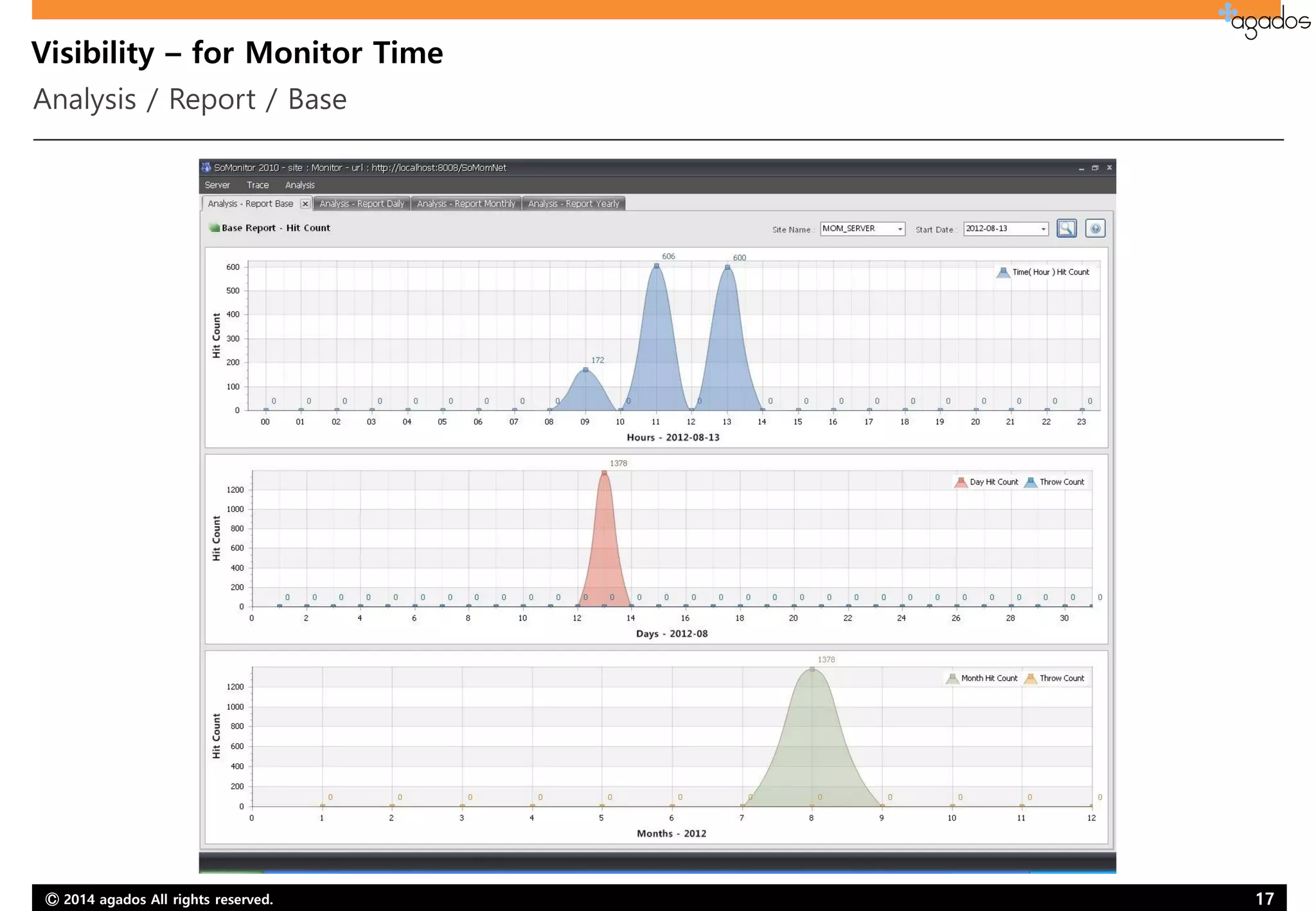The height and width of the screenshot is (911, 1316).
Task: Click the Time(Hour) Hit Count legend icon
Action: [x=1002, y=272]
